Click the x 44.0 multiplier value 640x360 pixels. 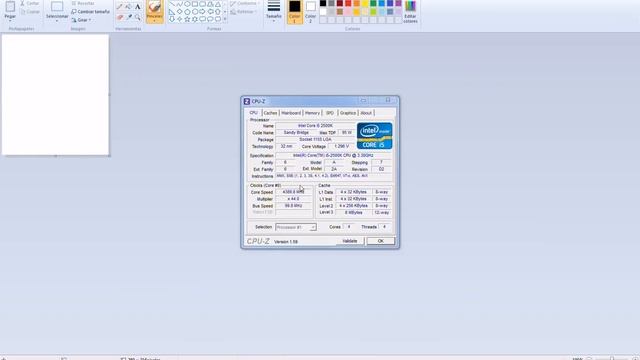(x=293, y=199)
